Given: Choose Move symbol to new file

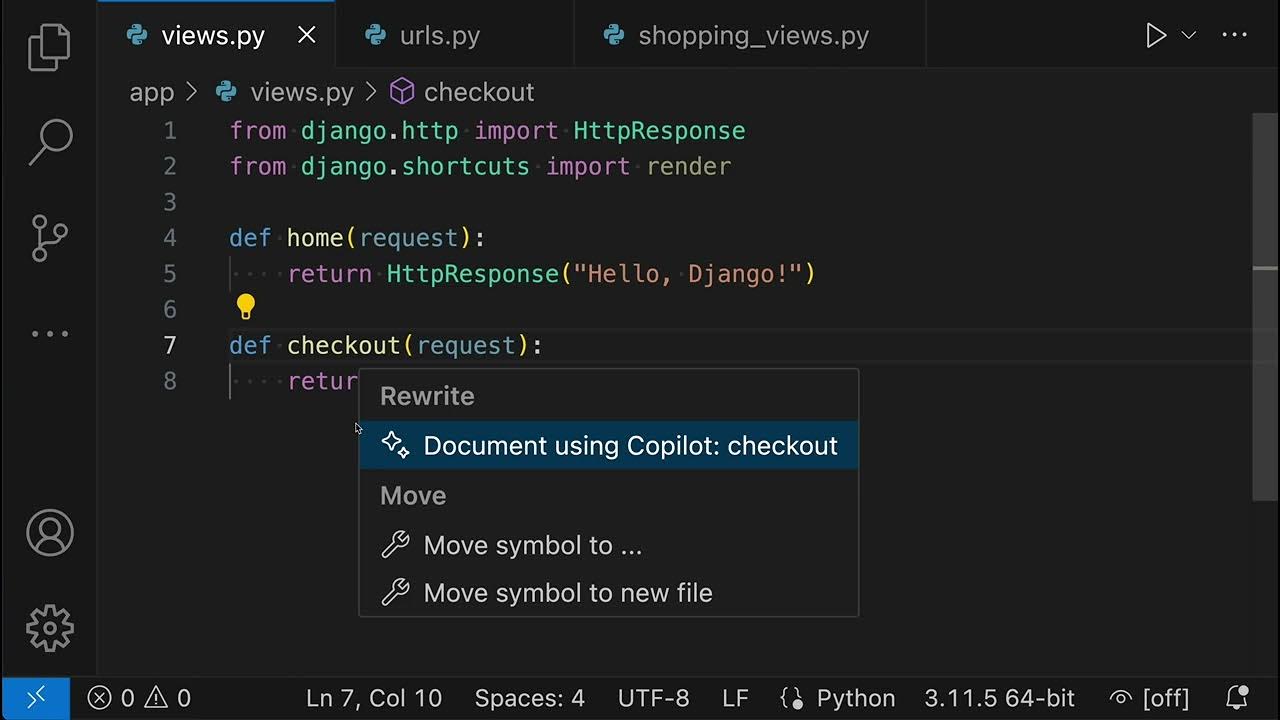Looking at the screenshot, I should click(x=567, y=593).
